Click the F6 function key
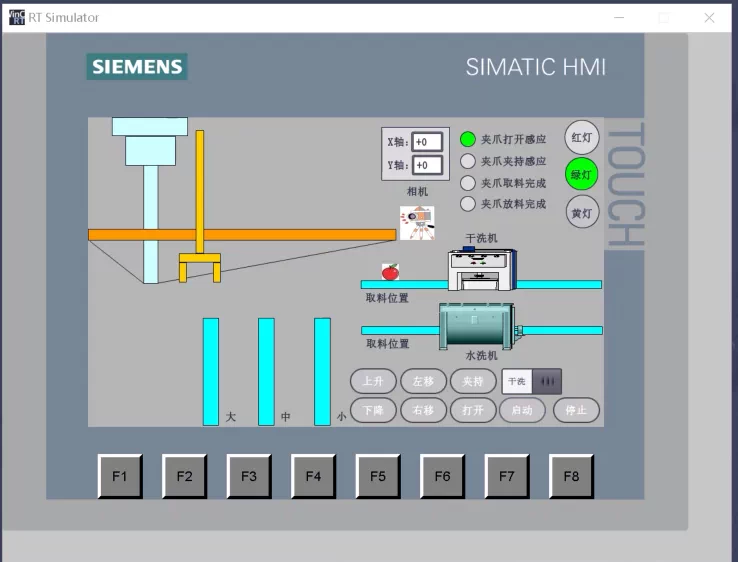The image size is (738, 562). tap(442, 476)
